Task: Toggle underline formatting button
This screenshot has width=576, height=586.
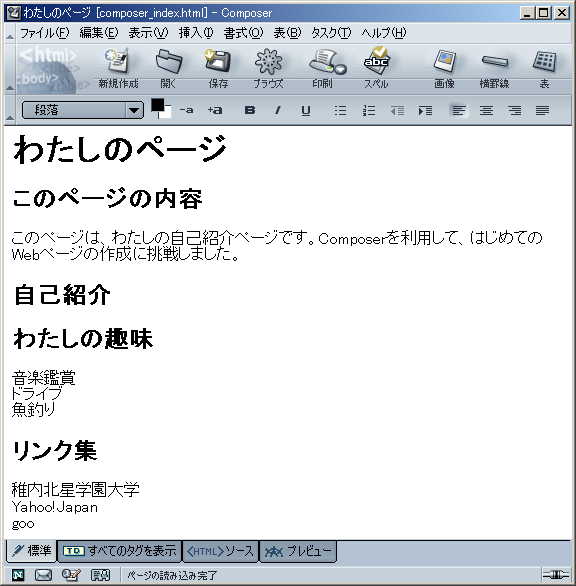Action: click(x=306, y=111)
